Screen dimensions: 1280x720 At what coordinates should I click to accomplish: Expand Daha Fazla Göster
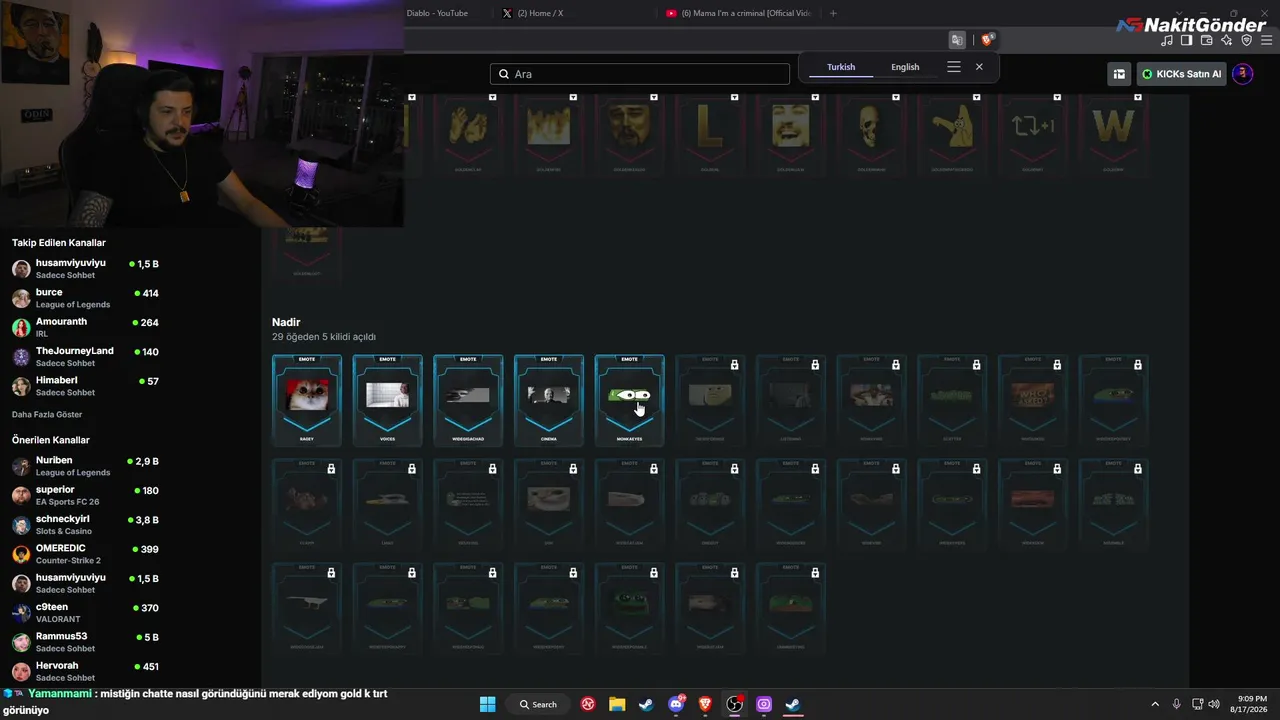pos(47,414)
